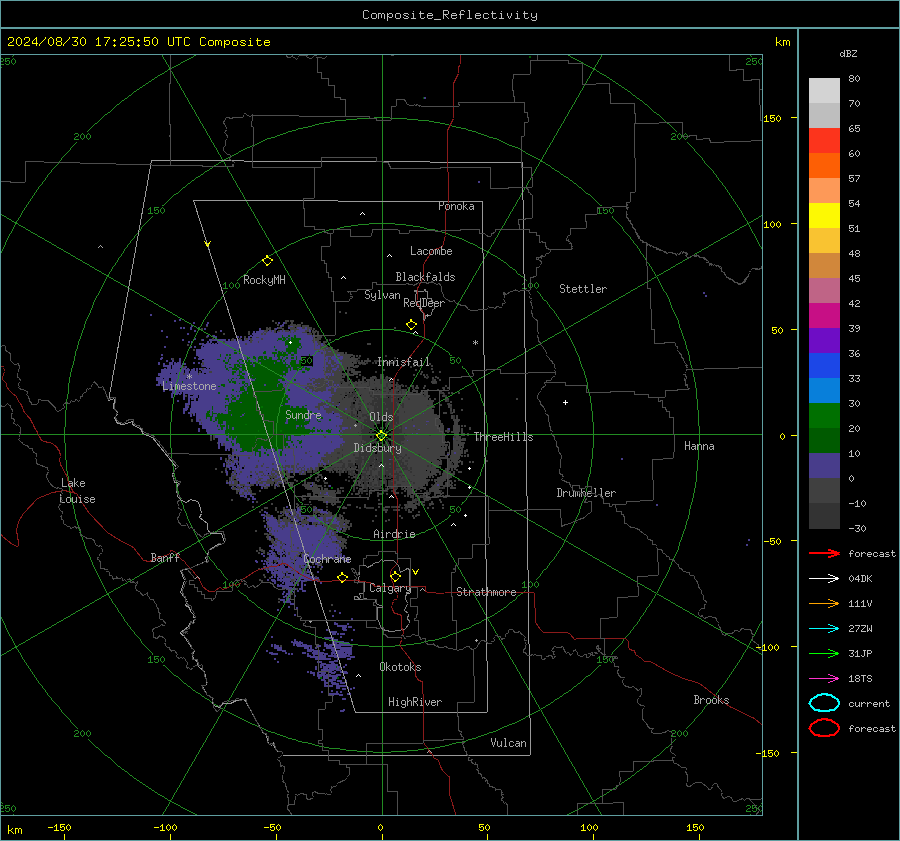
Task: Click the dBZ scale heading
Action: pyautogui.click(x=848, y=53)
